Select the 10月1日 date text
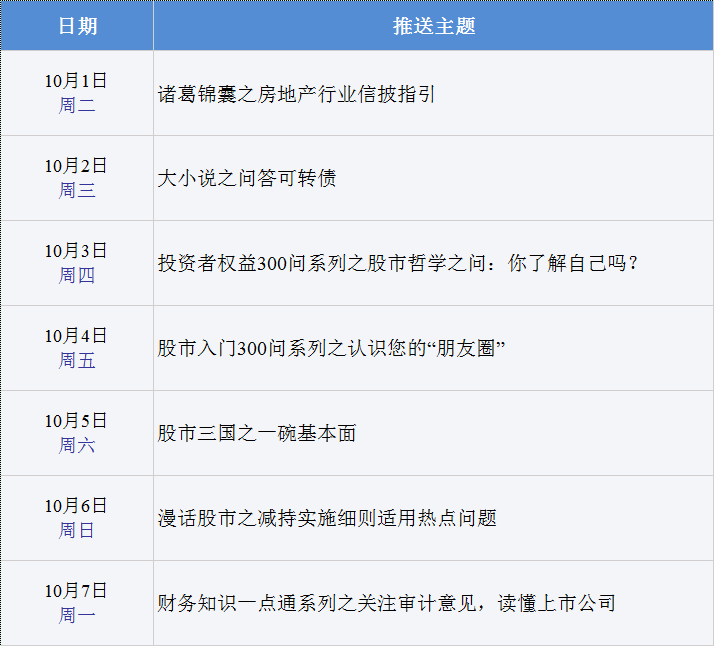This screenshot has width=714, height=646. (x=76, y=81)
